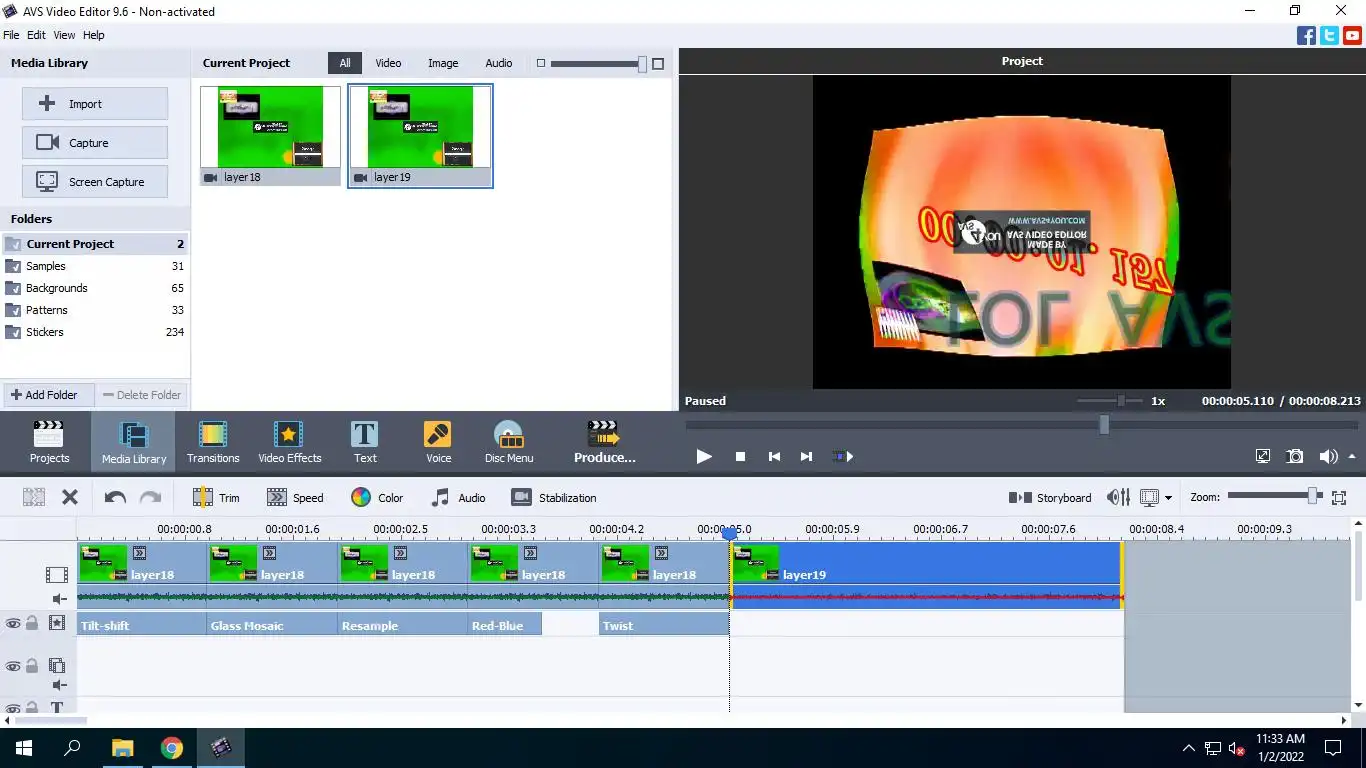Show All media filter tab

(x=344, y=63)
